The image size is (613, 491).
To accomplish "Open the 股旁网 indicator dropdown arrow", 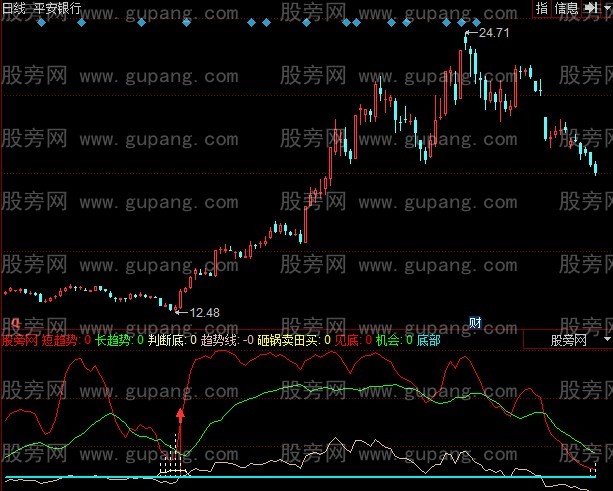I will click(604, 340).
